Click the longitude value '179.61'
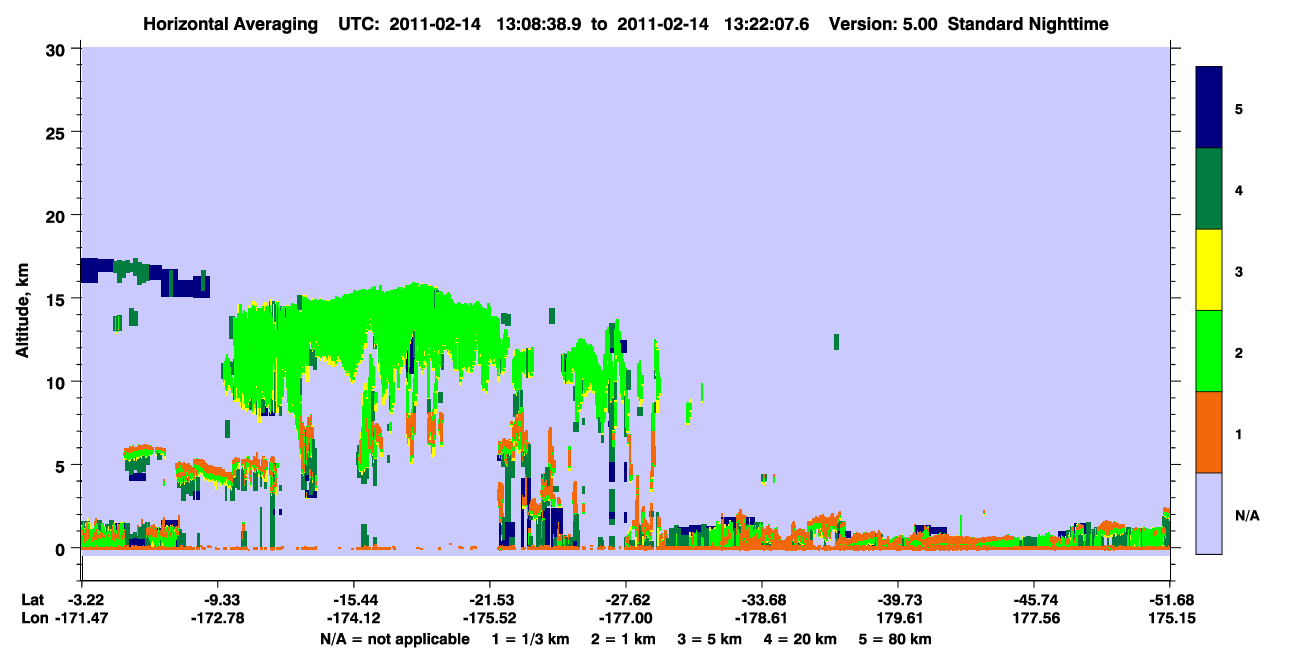Image resolution: width=1300 pixels, height=667 pixels. point(898,619)
